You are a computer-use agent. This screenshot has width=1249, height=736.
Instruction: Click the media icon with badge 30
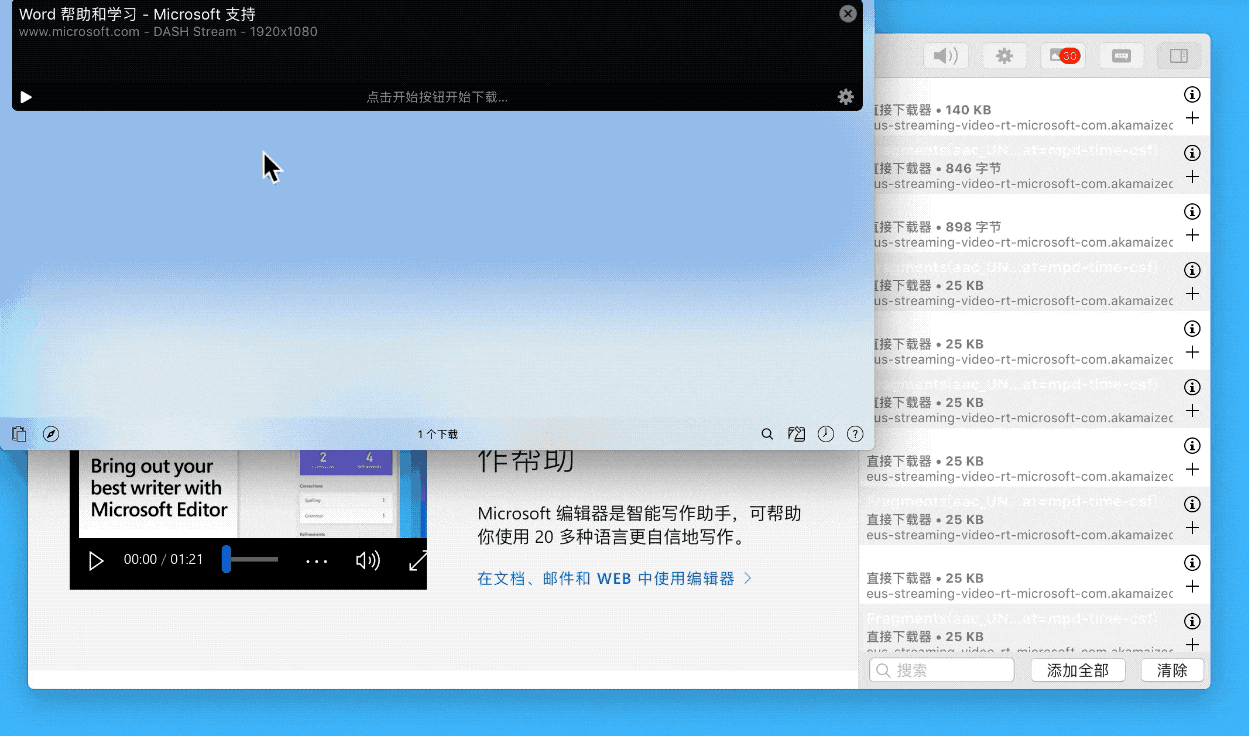pos(1063,56)
